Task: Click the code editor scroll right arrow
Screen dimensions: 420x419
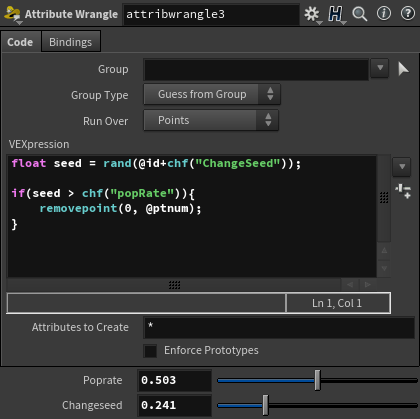Action: pos(368,284)
